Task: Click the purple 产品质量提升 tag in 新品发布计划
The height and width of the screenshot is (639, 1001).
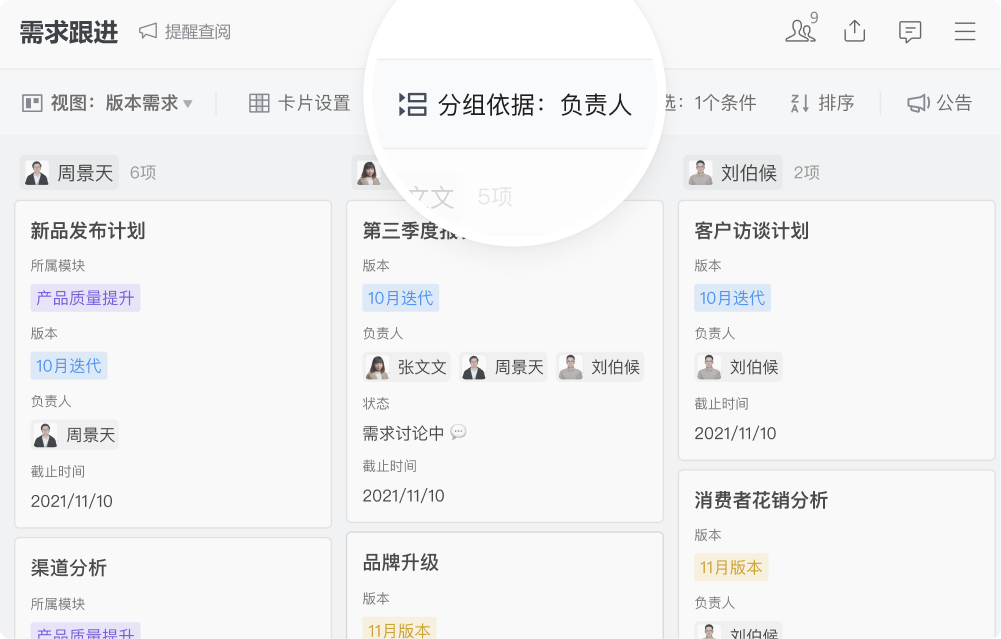Action: pyautogui.click(x=85, y=298)
